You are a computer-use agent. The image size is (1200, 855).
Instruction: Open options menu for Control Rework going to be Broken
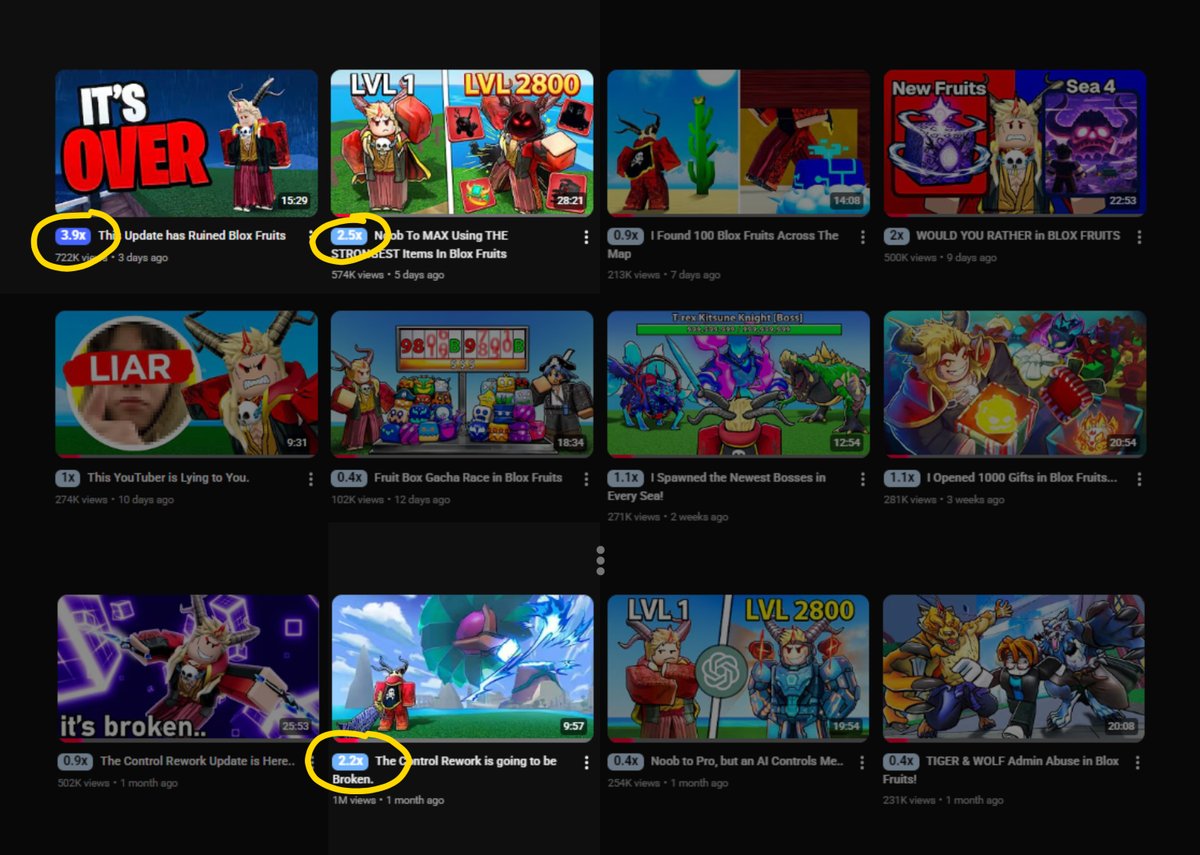click(586, 762)
